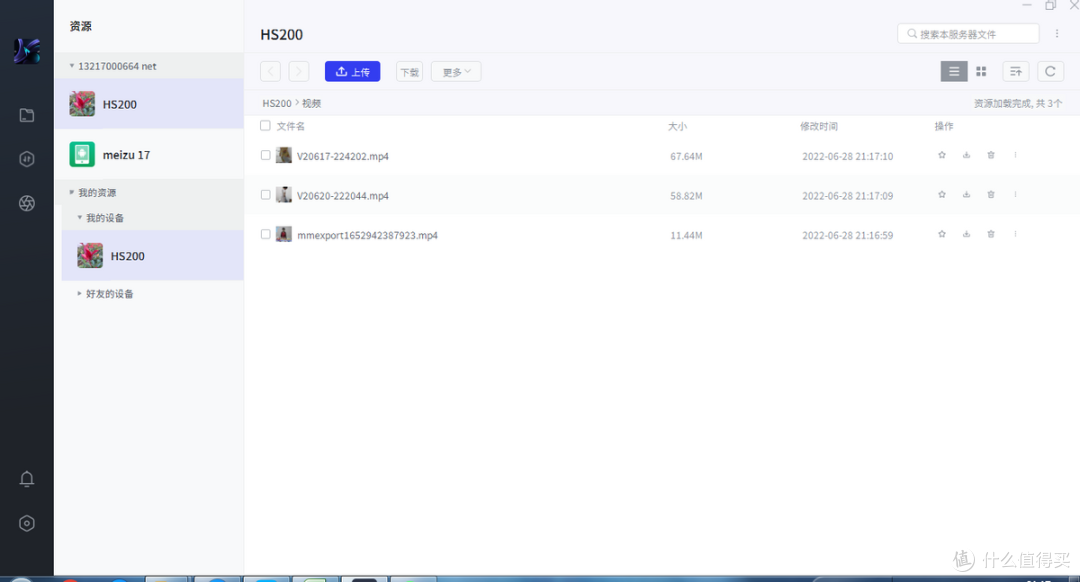Click the 67.64M size value
The width and height of the screenshot is (1080, 582).
click(686, 156)
